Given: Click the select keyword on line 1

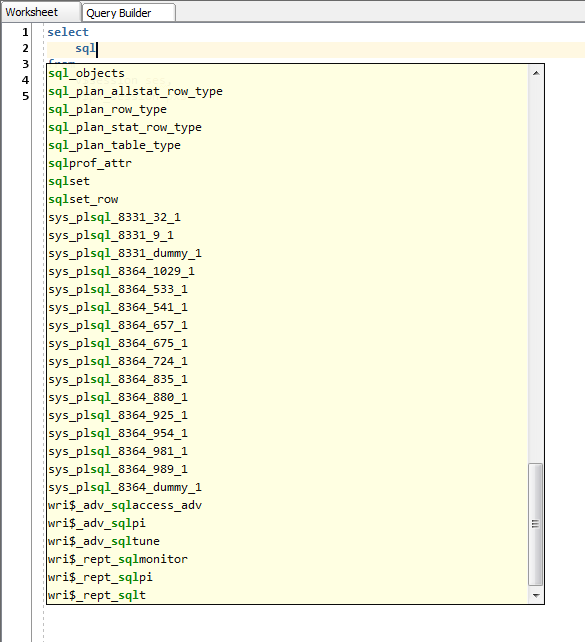Looking at the screenshot, I should (x=68, y=32).
